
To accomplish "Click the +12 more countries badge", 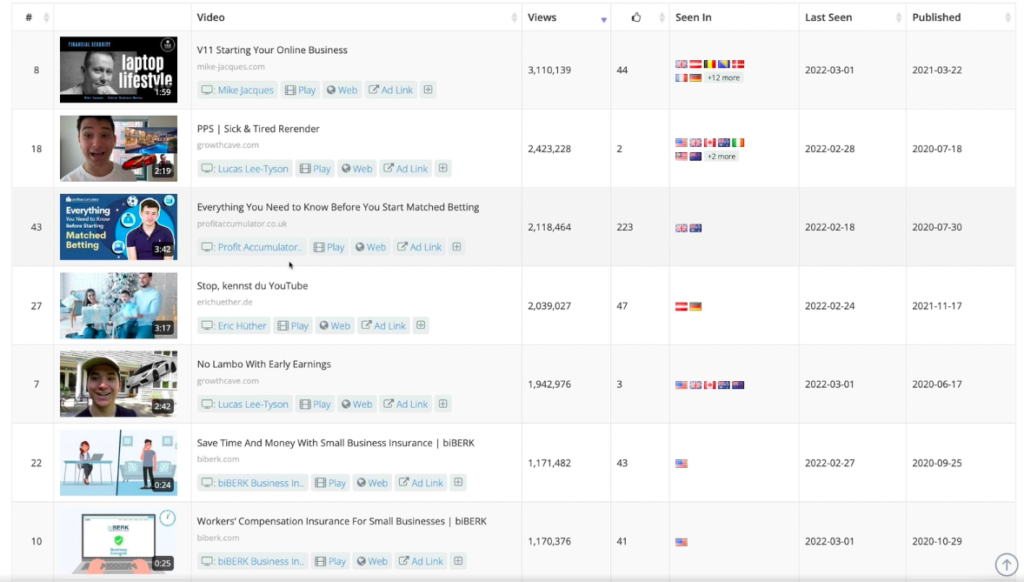I will 724,78.
